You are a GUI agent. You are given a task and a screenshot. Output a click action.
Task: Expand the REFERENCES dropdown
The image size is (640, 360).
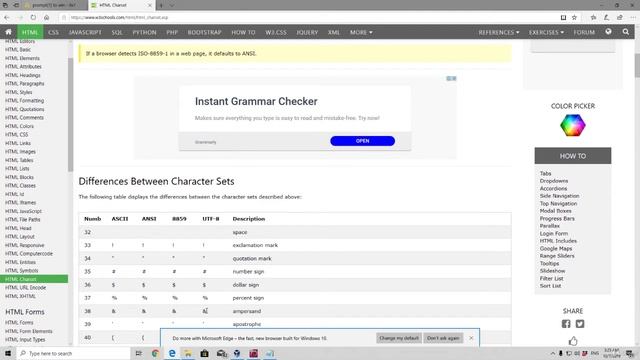click(x=499, y=32)
